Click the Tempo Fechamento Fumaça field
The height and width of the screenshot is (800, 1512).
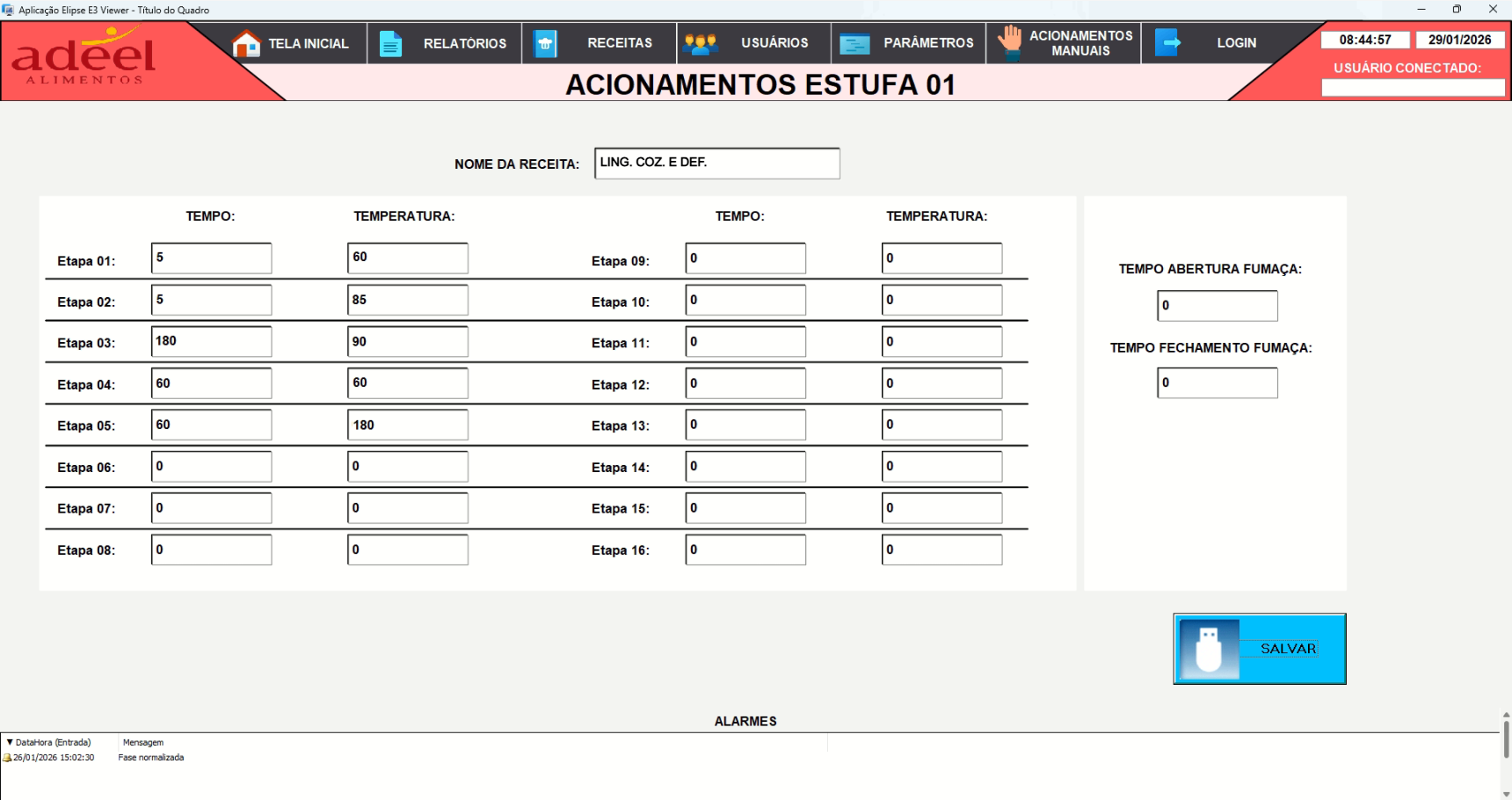click(x=1218, y=383)
